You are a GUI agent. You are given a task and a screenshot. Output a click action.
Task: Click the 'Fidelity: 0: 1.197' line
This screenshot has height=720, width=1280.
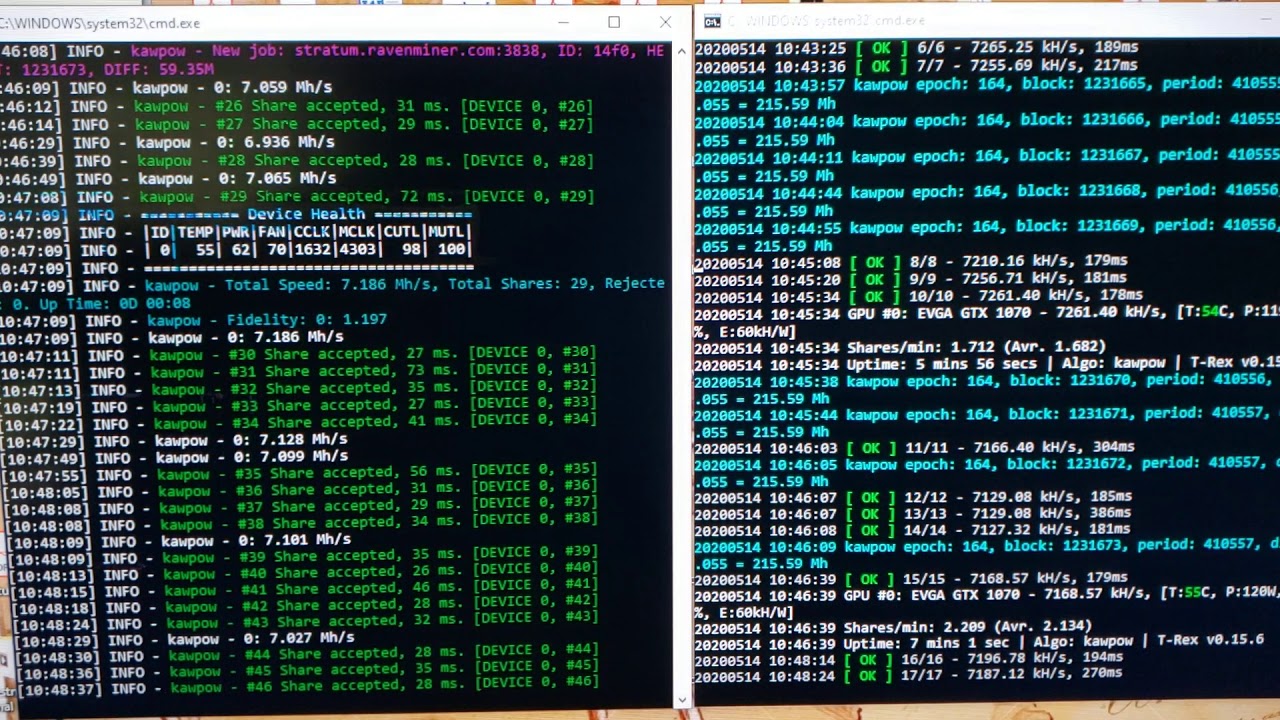pos(194,320)
